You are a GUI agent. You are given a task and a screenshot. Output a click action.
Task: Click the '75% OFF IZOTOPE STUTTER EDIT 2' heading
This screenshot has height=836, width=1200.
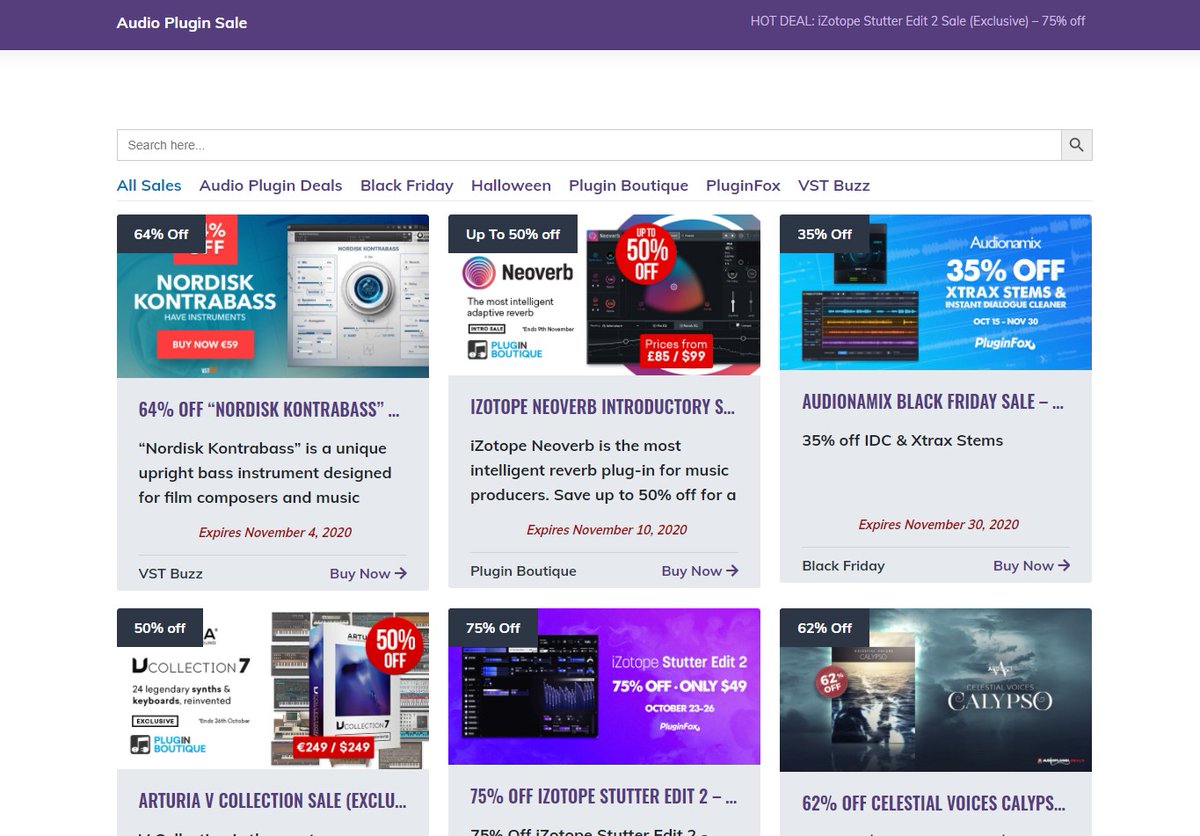(603, 797)
